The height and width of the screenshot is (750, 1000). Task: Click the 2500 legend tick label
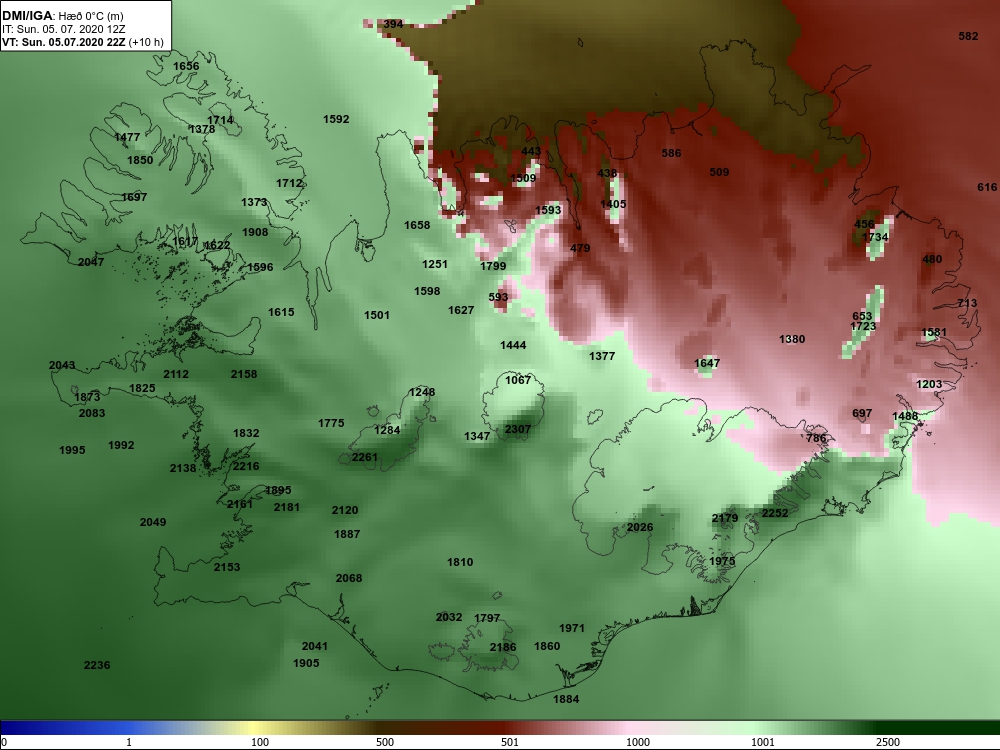887,742
